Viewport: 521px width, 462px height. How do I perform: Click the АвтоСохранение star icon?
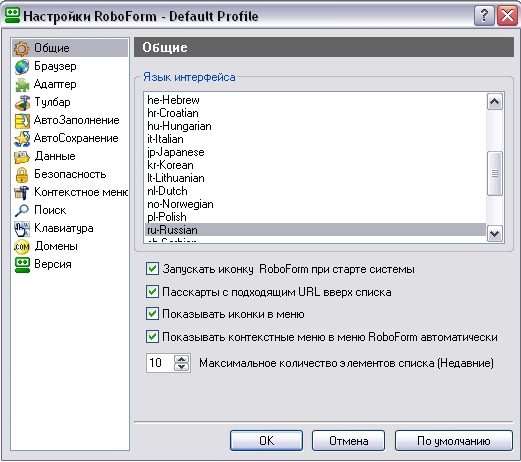pos(22,139)
